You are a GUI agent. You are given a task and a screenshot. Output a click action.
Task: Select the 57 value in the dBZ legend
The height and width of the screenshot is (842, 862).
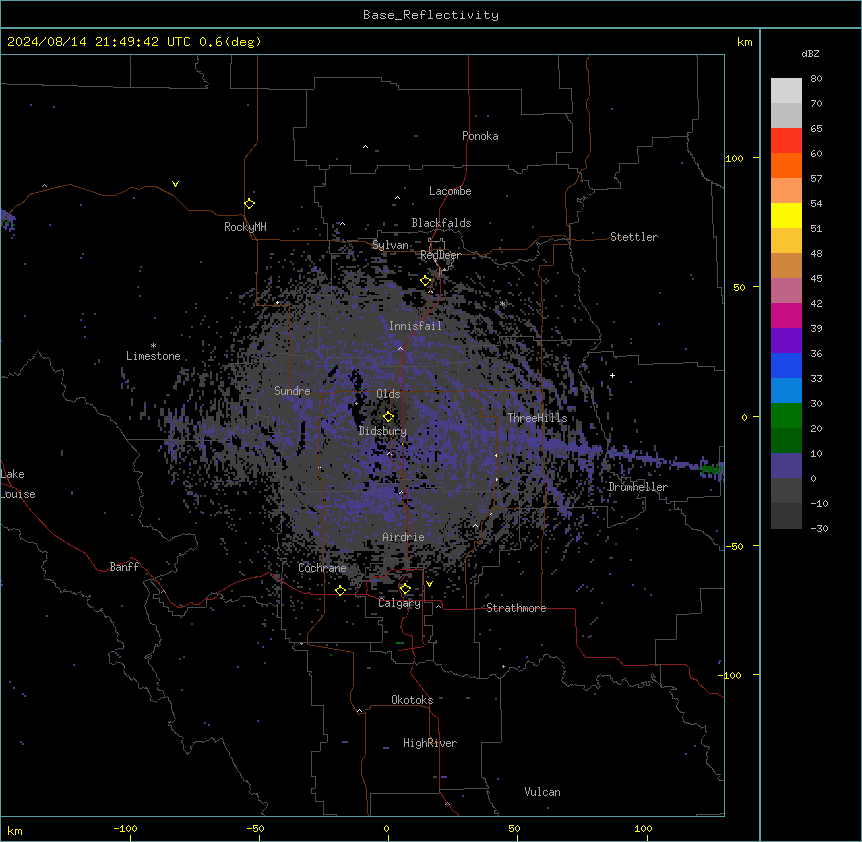point(816,179)
